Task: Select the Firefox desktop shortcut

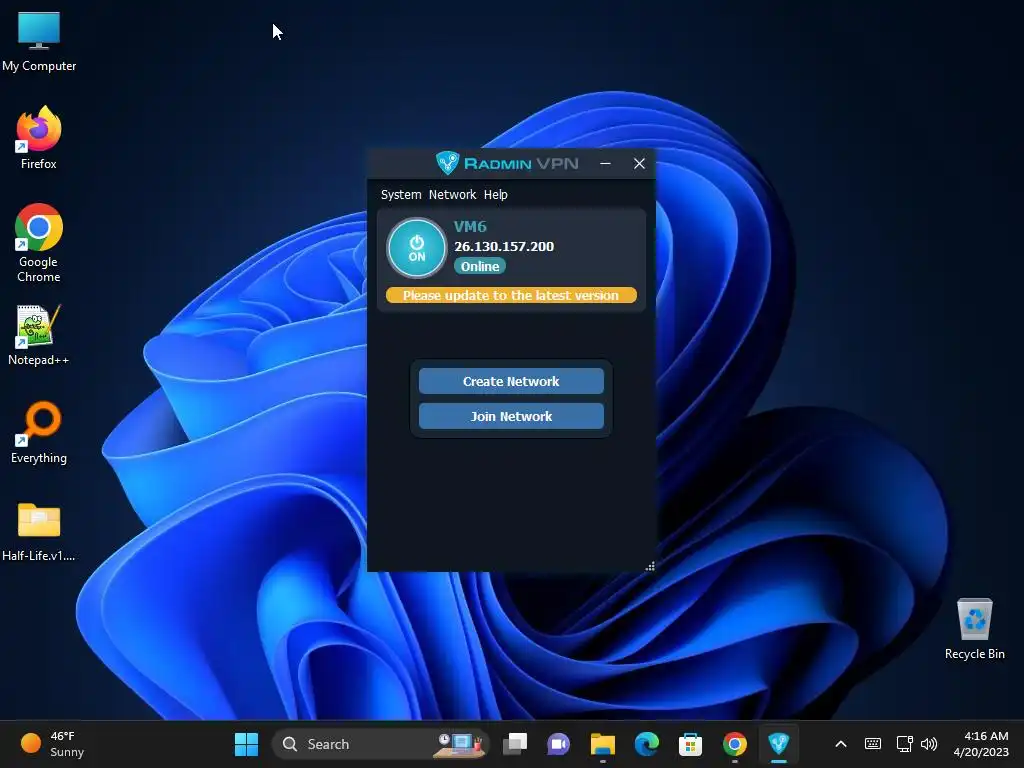Action: 39,138
